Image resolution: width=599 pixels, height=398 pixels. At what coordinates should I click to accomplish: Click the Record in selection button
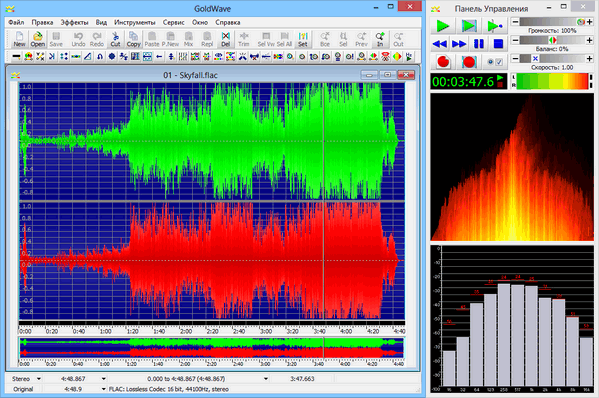click(469, 62)
